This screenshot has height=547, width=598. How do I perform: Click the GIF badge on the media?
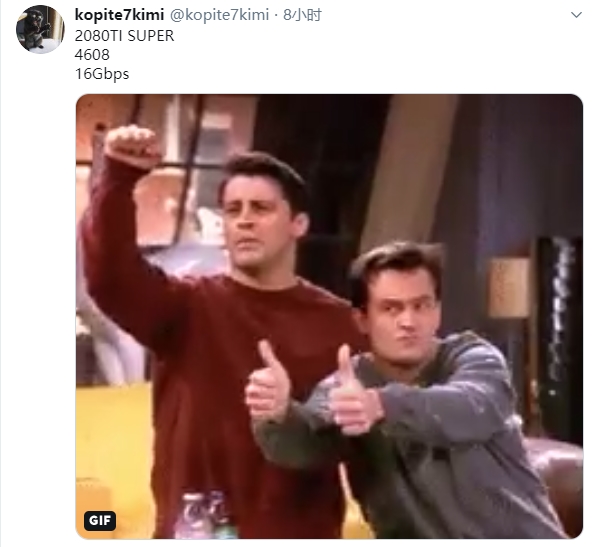coord(100,520)
